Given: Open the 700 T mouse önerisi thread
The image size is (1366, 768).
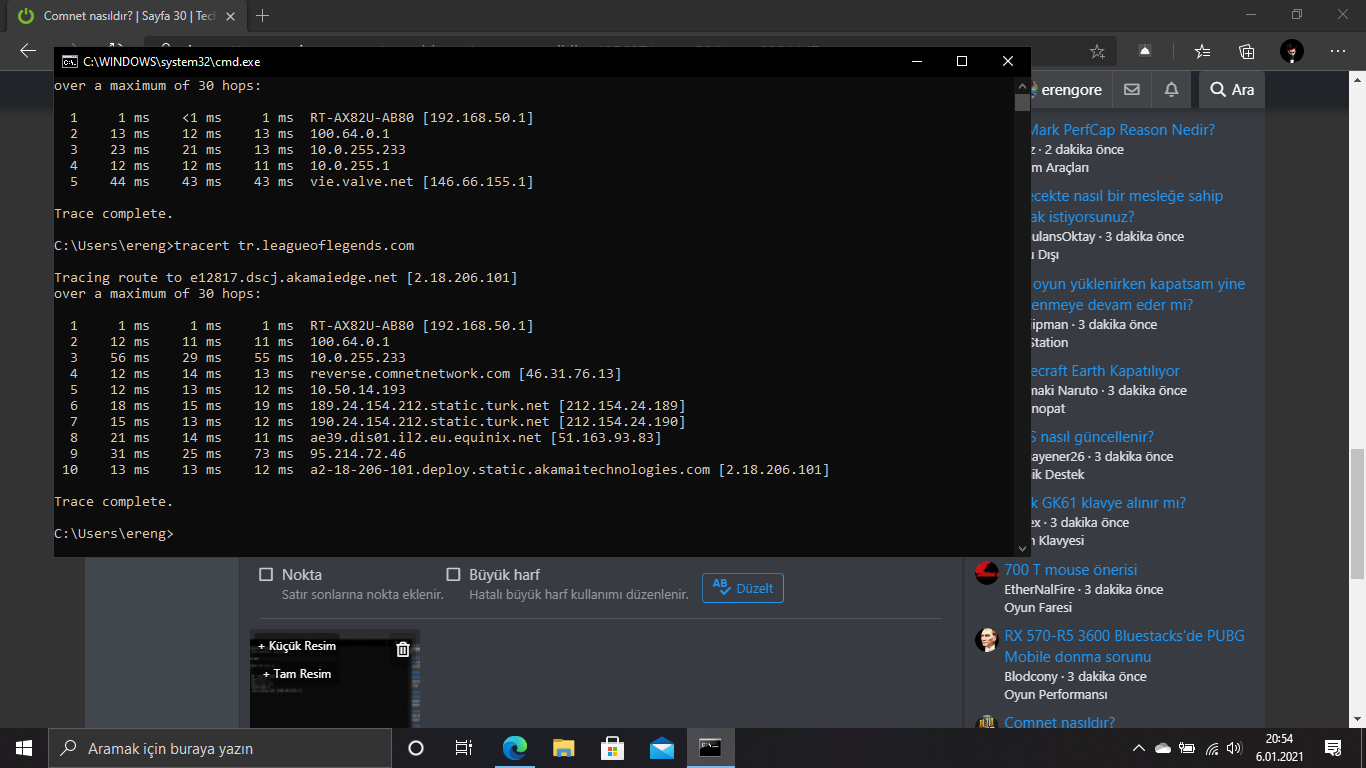Looking at the screenshot, I should [x=1070, y=570].
